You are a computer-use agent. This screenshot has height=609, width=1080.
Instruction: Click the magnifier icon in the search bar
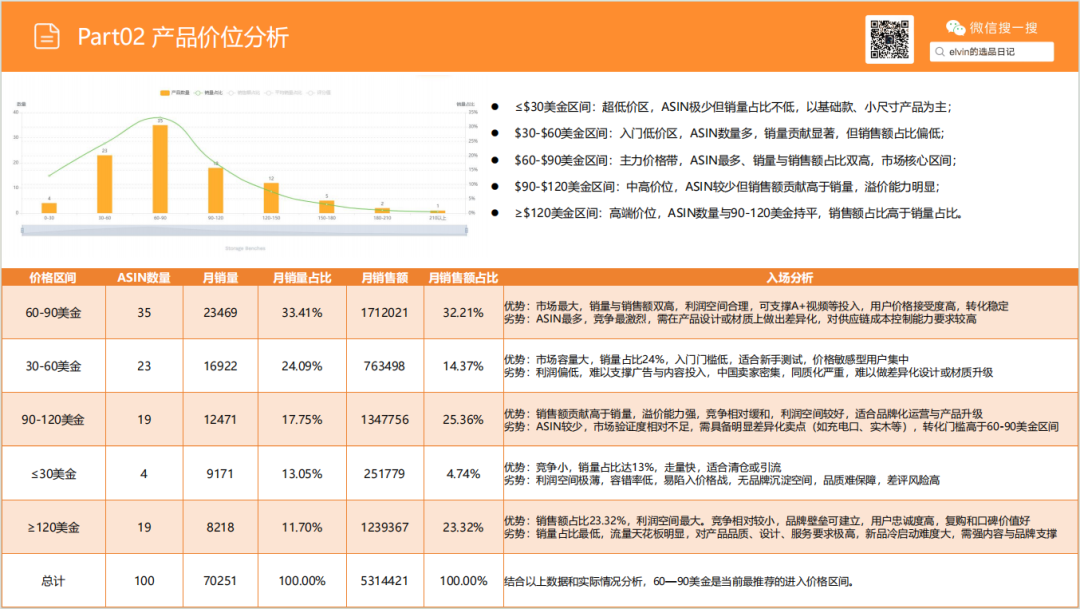point(940,50)
